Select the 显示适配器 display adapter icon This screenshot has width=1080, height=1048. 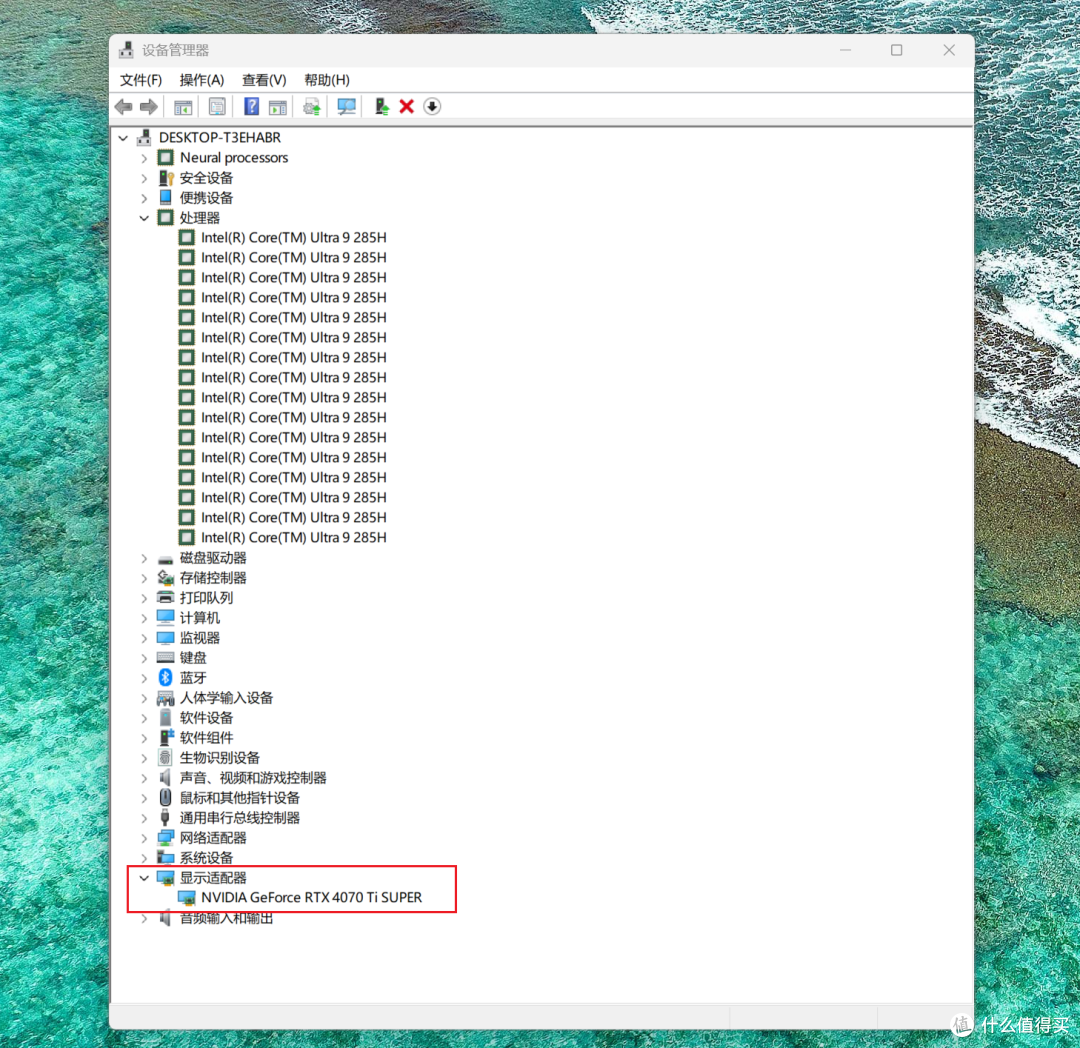tap(165, 878)
